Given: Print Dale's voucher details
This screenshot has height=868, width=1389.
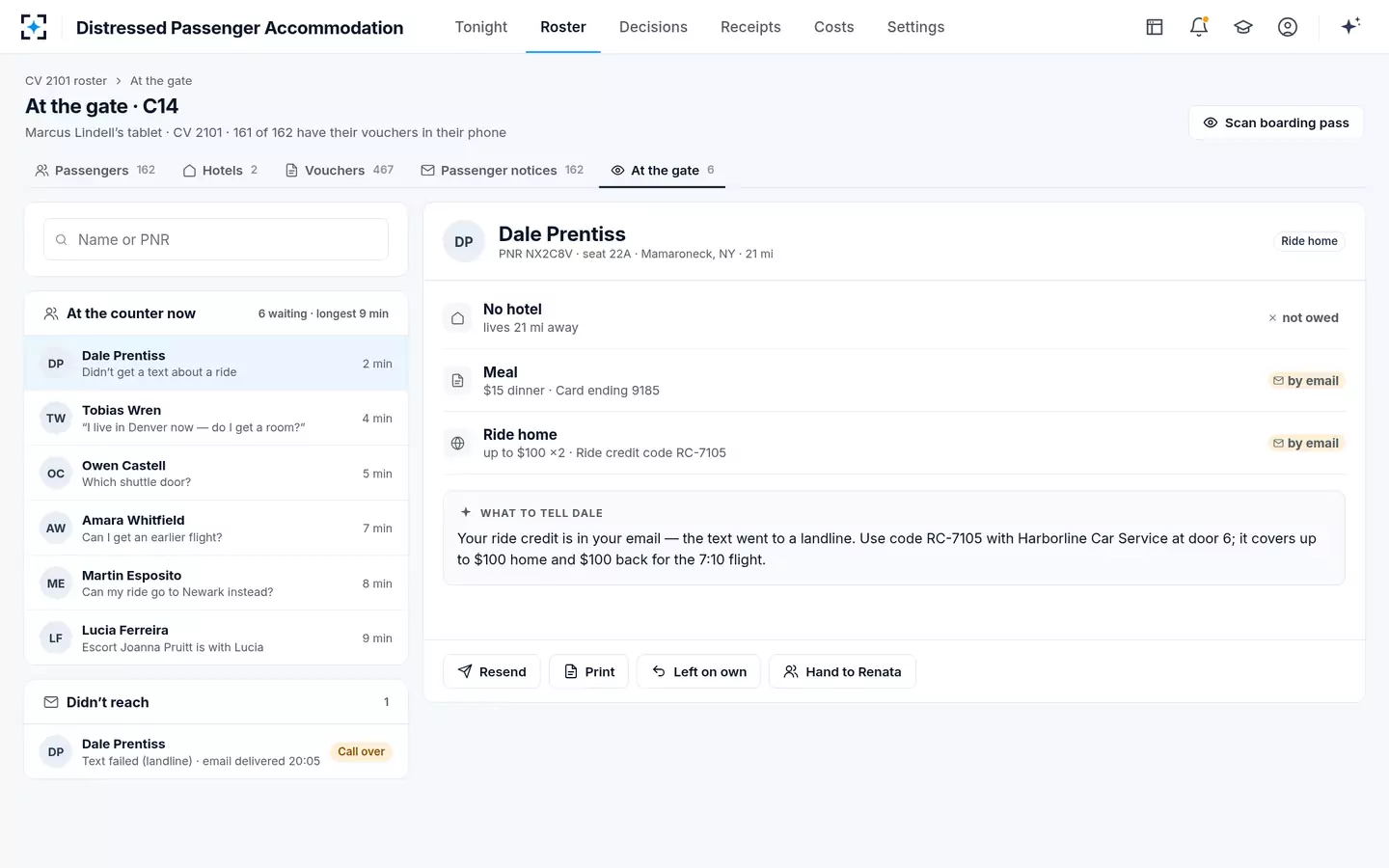Looking at the screenshot, I should tap(588, 671).
